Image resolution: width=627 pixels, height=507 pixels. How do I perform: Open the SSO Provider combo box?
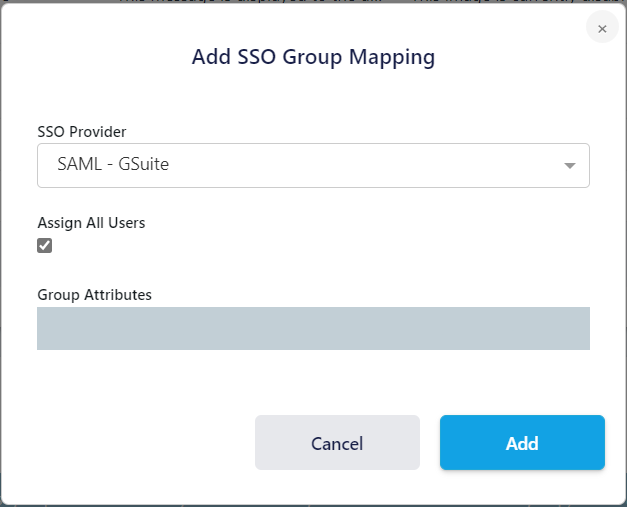pos(313,166)
